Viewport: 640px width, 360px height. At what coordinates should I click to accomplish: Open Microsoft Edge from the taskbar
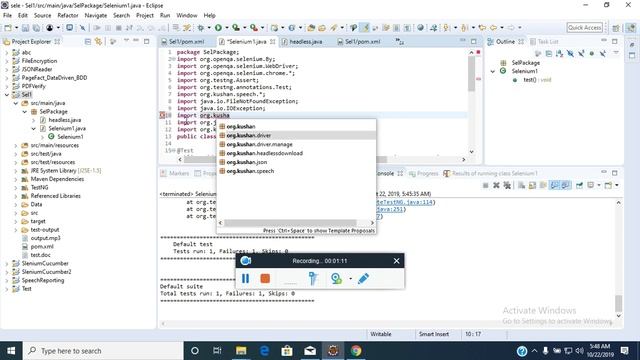point(264,351)
